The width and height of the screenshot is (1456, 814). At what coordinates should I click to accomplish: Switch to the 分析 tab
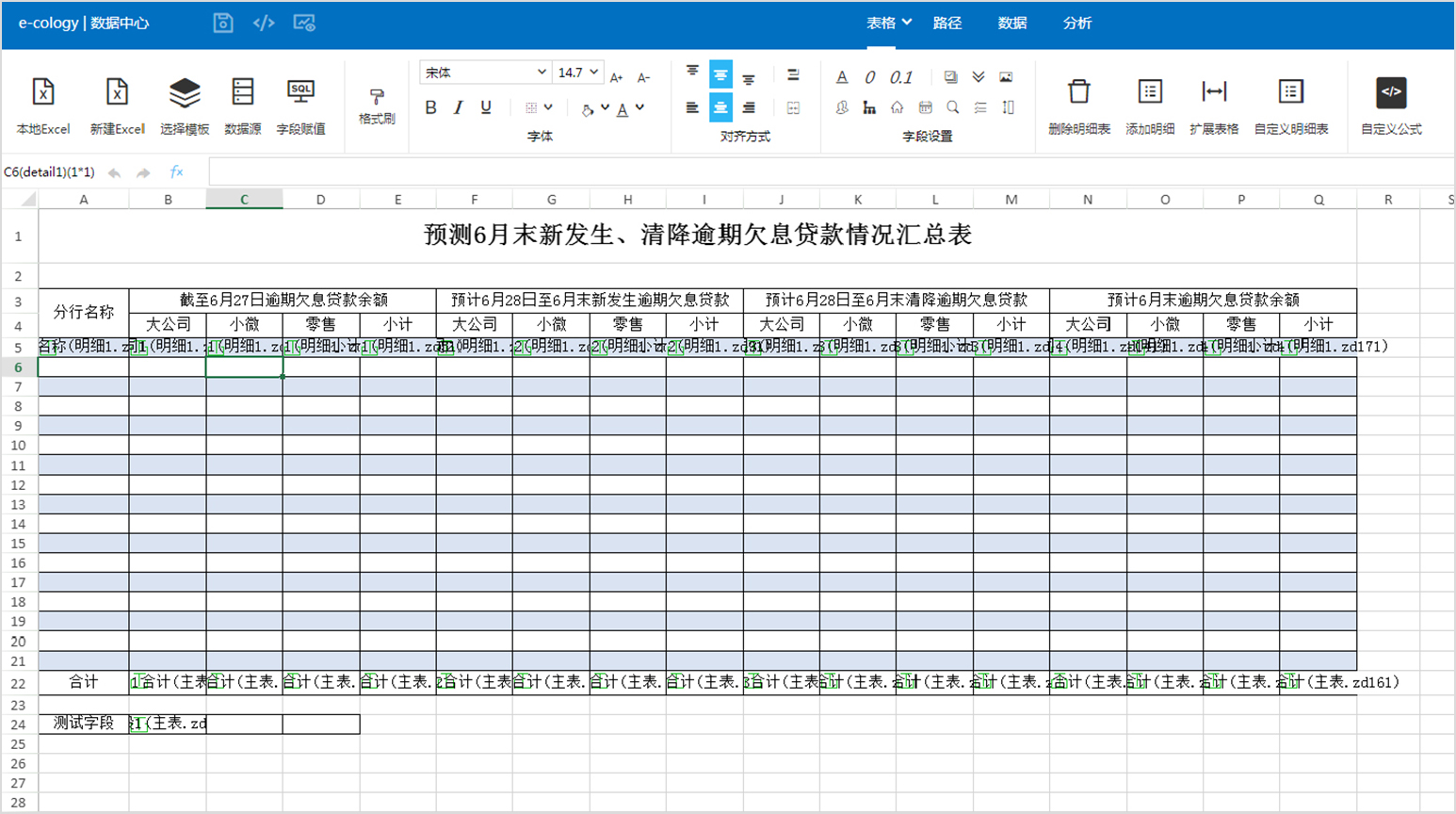tap(1076, 23)
